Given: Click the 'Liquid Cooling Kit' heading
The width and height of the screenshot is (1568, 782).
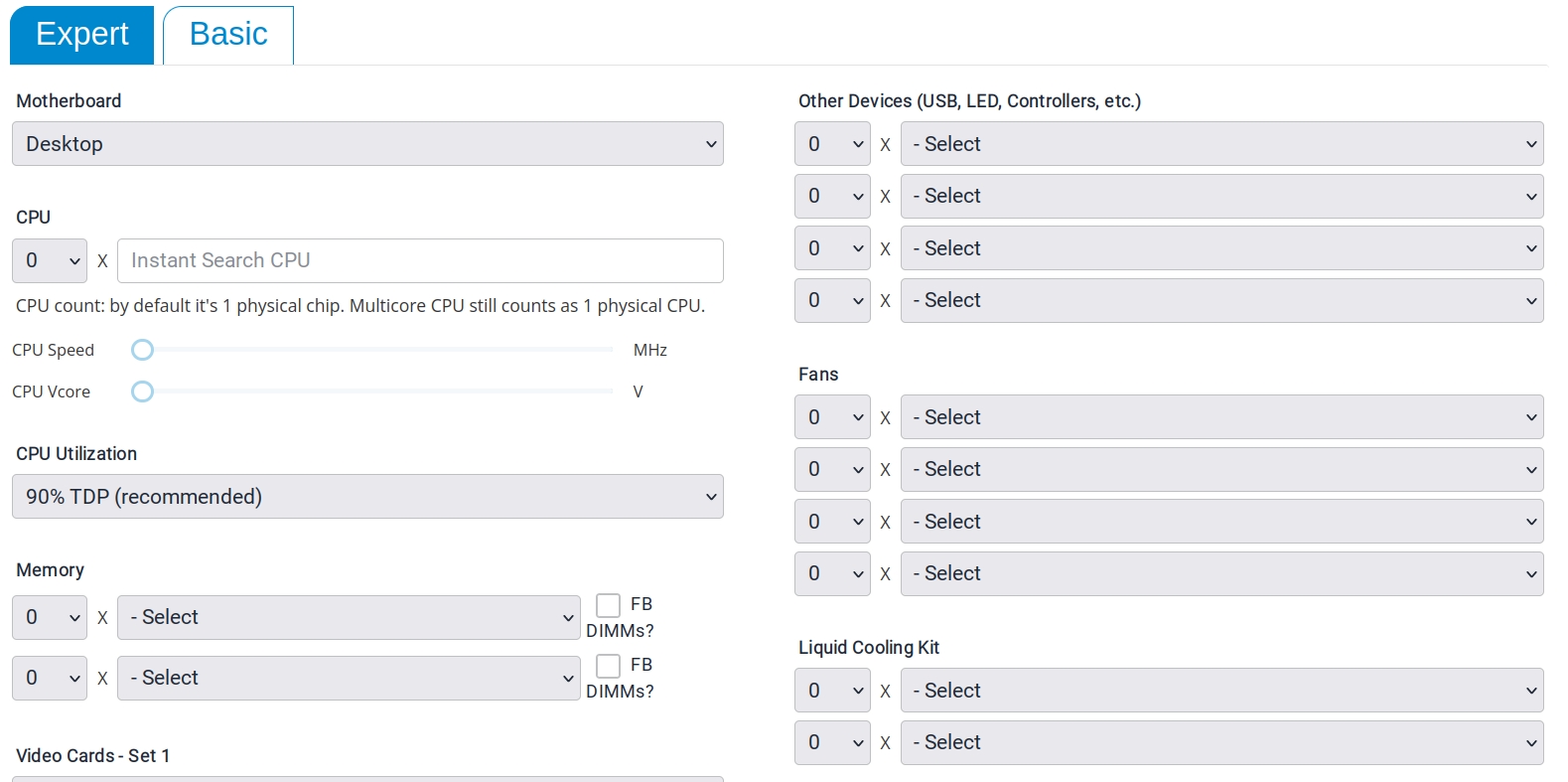Looking at the screenshot, I should click(x=869, y=648).
